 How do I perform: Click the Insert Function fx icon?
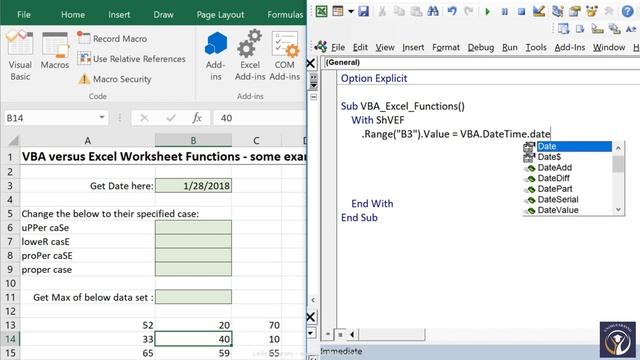197,118
